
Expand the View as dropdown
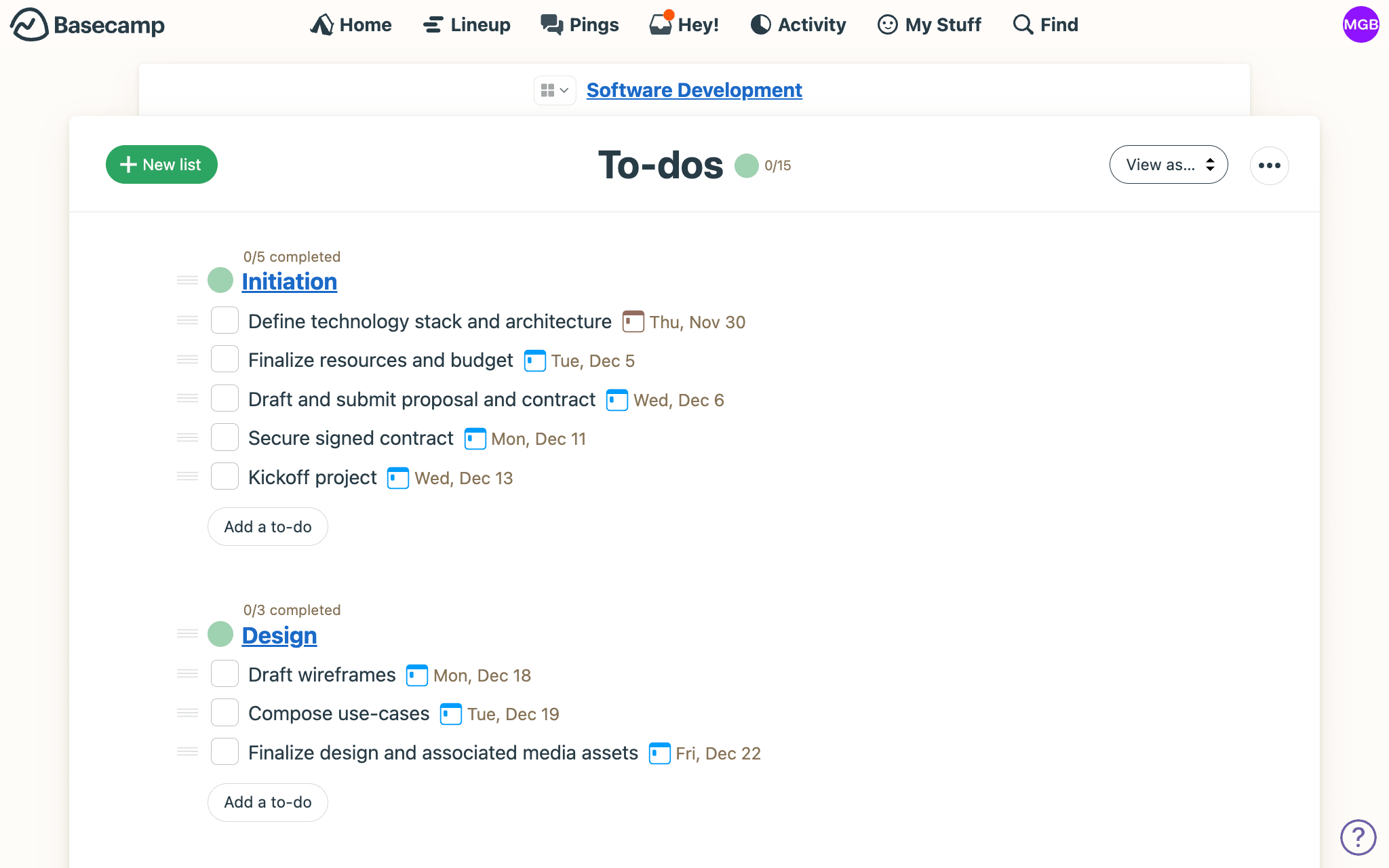tap(1168, 164)
